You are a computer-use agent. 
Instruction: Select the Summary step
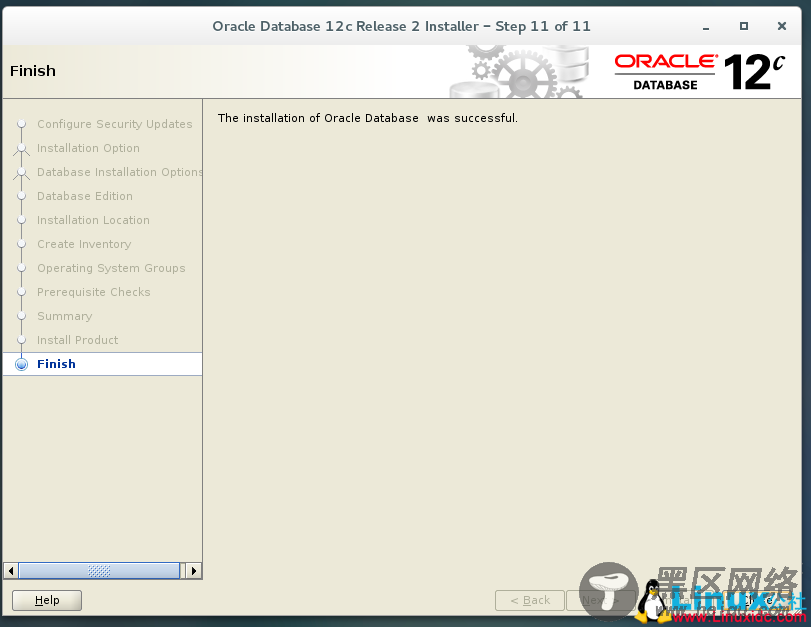coord(65,316)
